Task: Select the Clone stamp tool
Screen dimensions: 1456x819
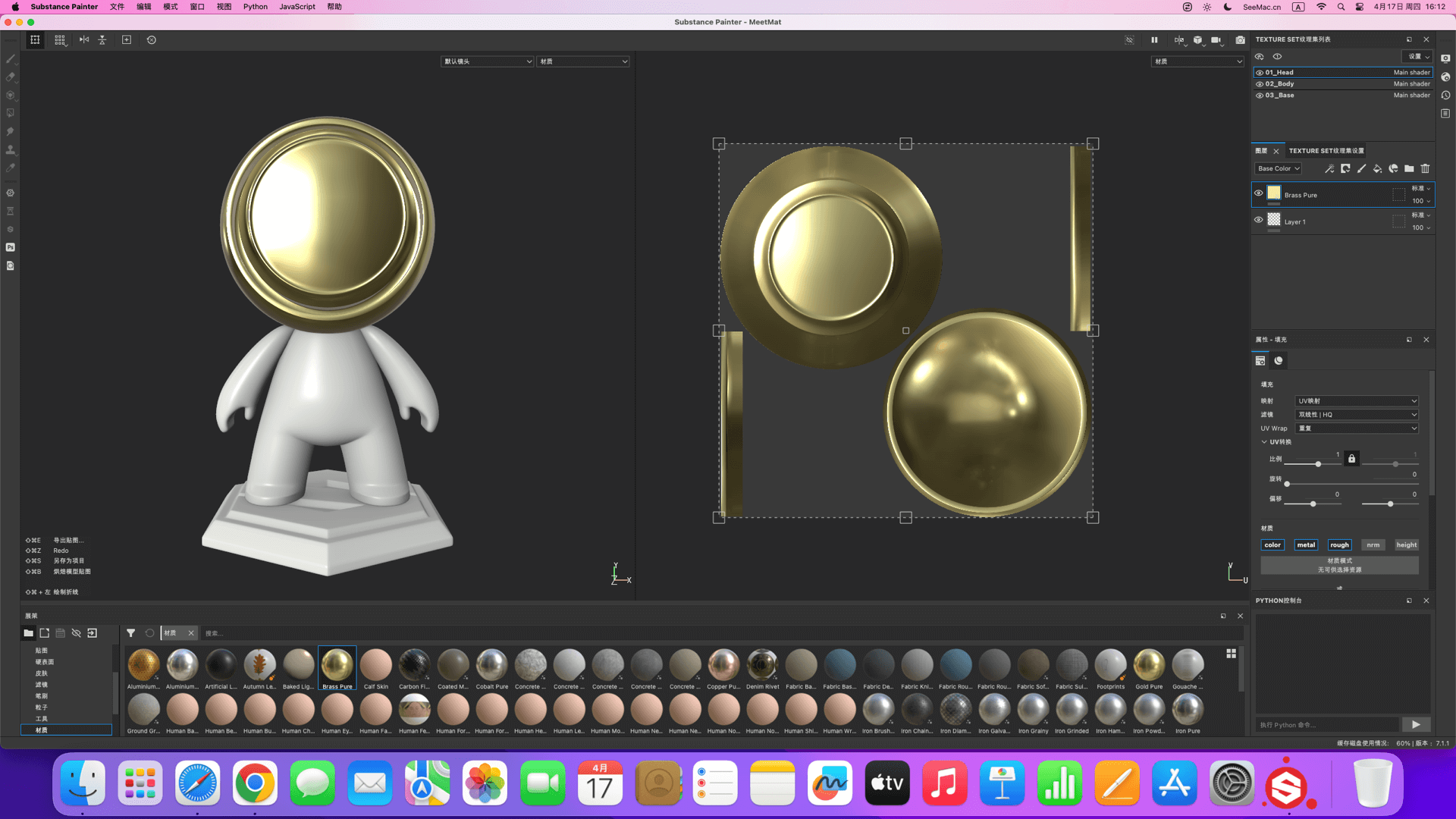Action: pos(11,150)
